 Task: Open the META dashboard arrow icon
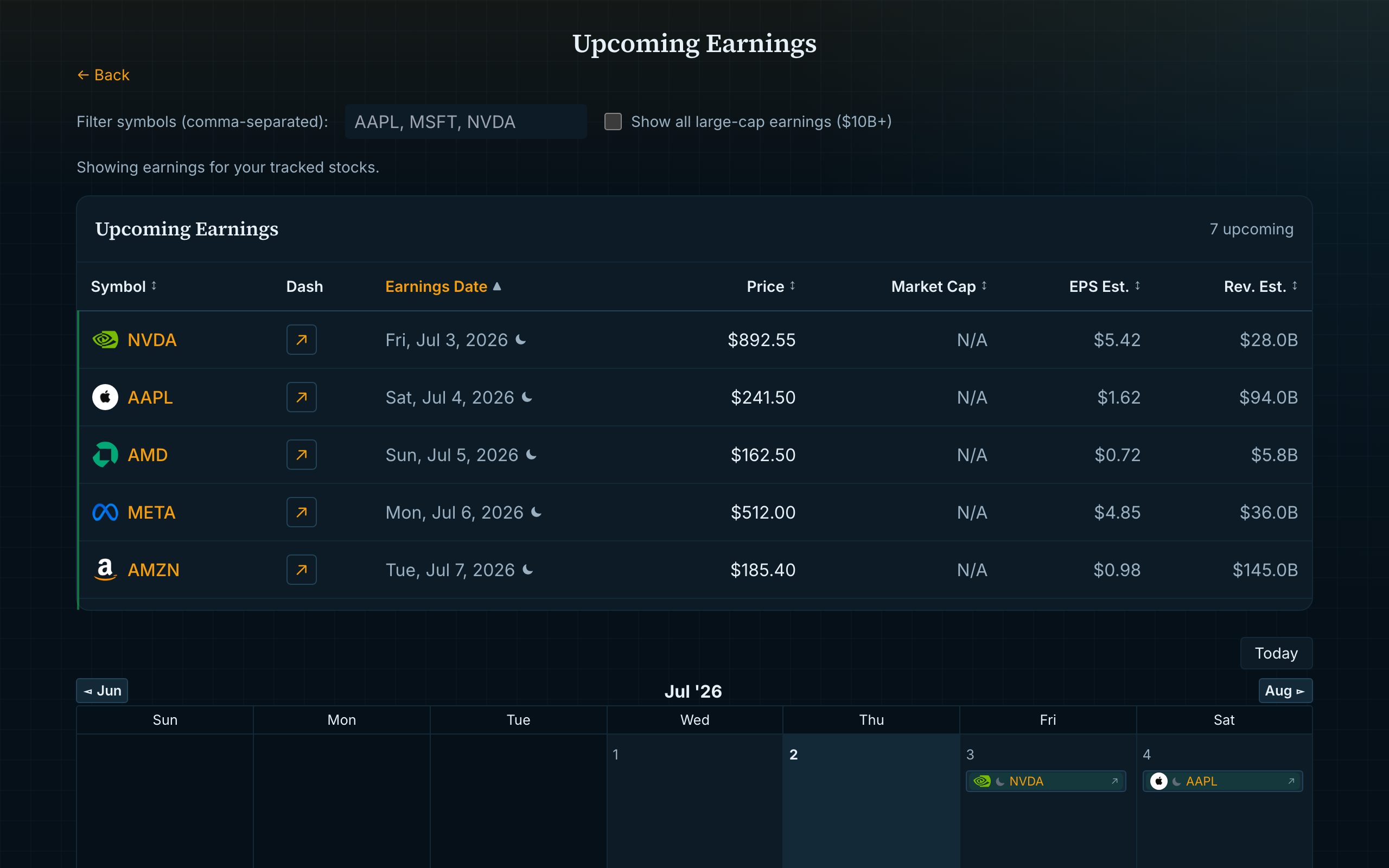coord(301,512)
